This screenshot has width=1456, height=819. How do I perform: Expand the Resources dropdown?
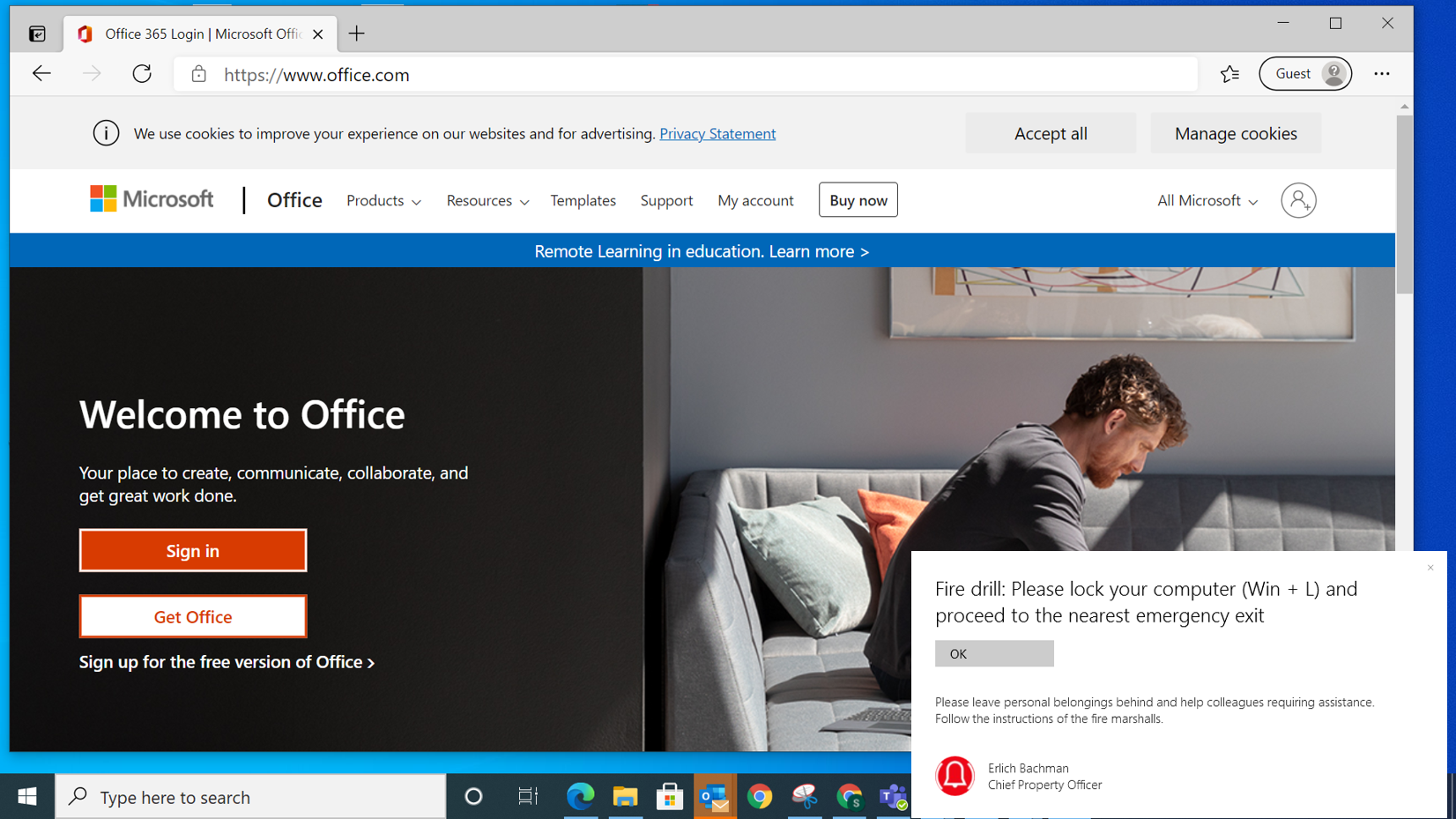coord(487,200)
